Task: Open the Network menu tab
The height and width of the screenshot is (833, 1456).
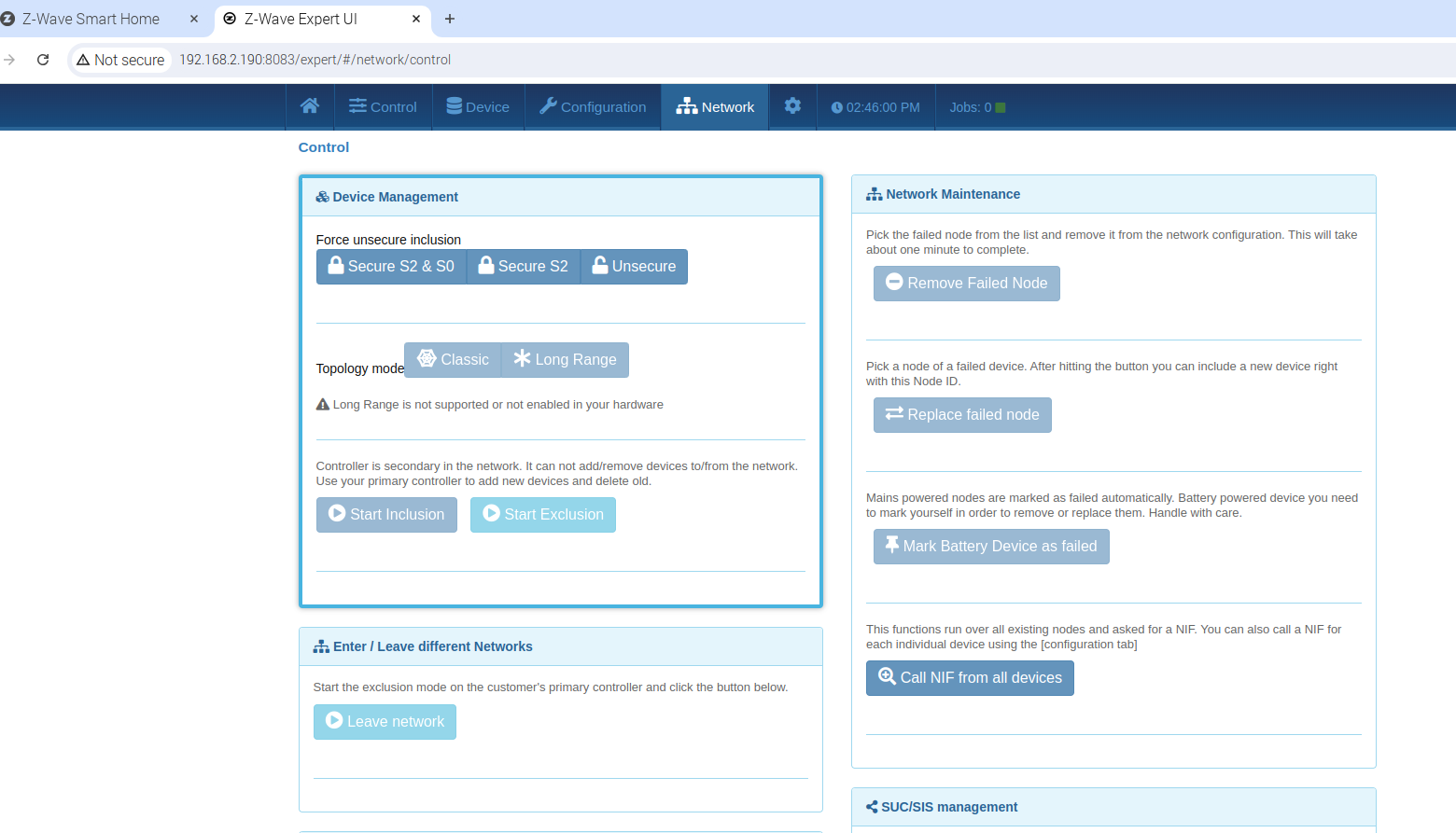Action: click(x=715, y=107)
